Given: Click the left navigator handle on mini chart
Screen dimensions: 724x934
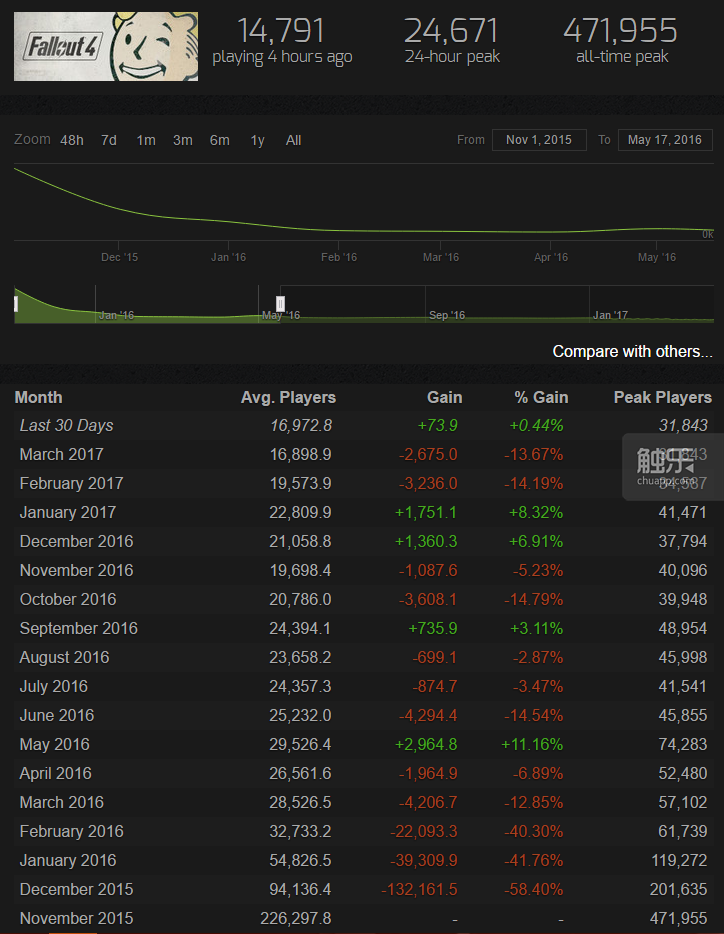Looking at the screenshot, I should (x=16, y=303).
